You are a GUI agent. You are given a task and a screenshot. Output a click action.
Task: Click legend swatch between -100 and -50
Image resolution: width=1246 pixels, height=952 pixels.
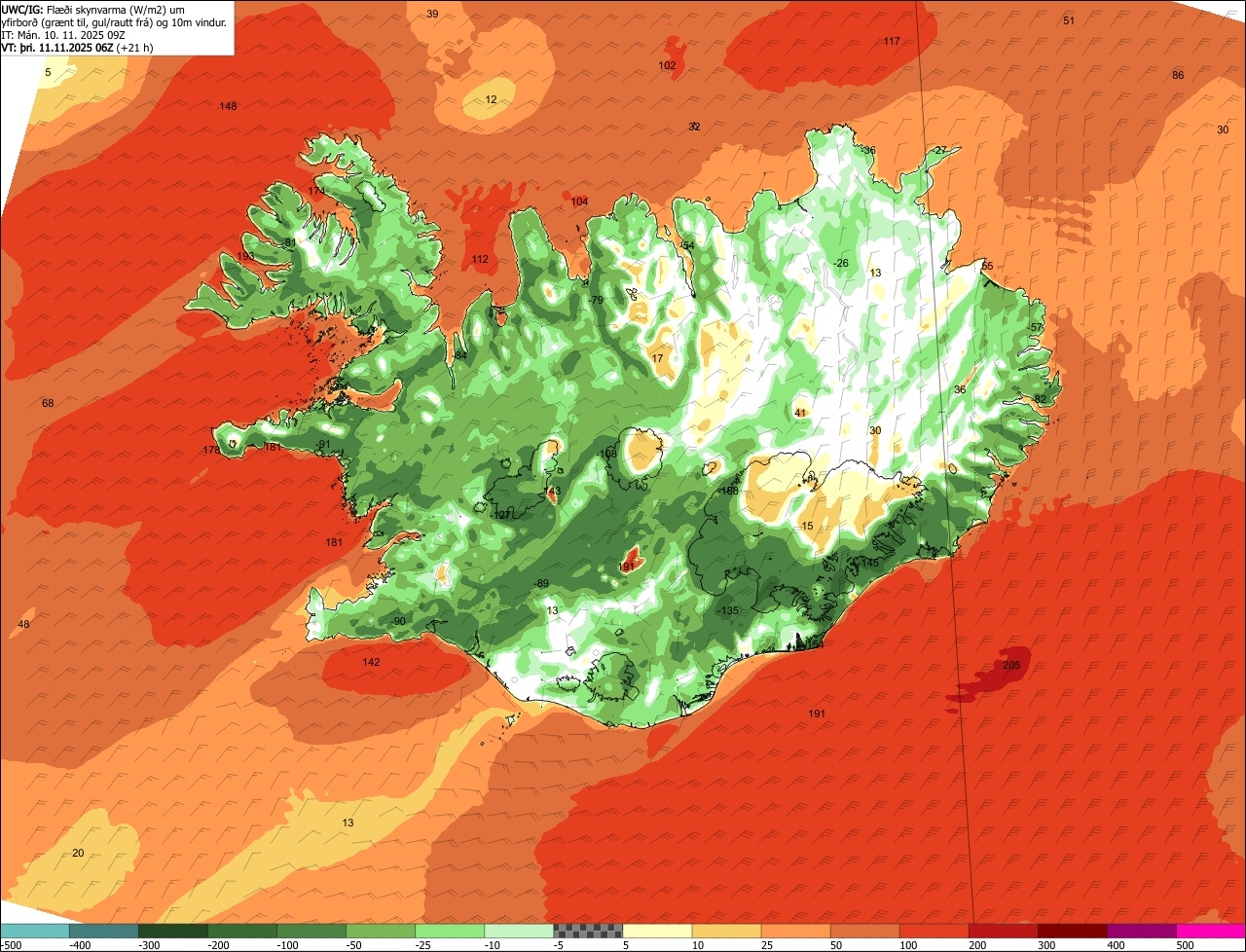click(x=311, y=931)
